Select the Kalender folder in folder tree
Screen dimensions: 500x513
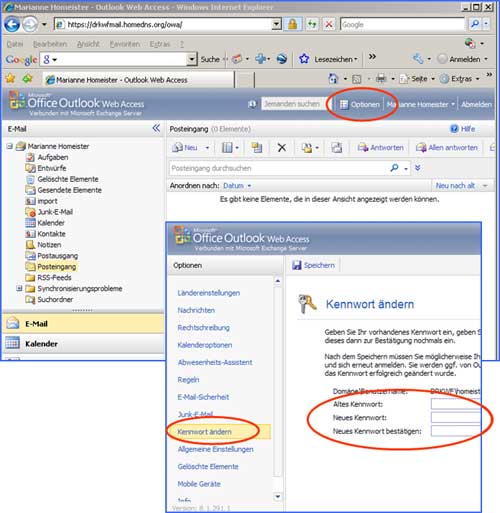51,223
